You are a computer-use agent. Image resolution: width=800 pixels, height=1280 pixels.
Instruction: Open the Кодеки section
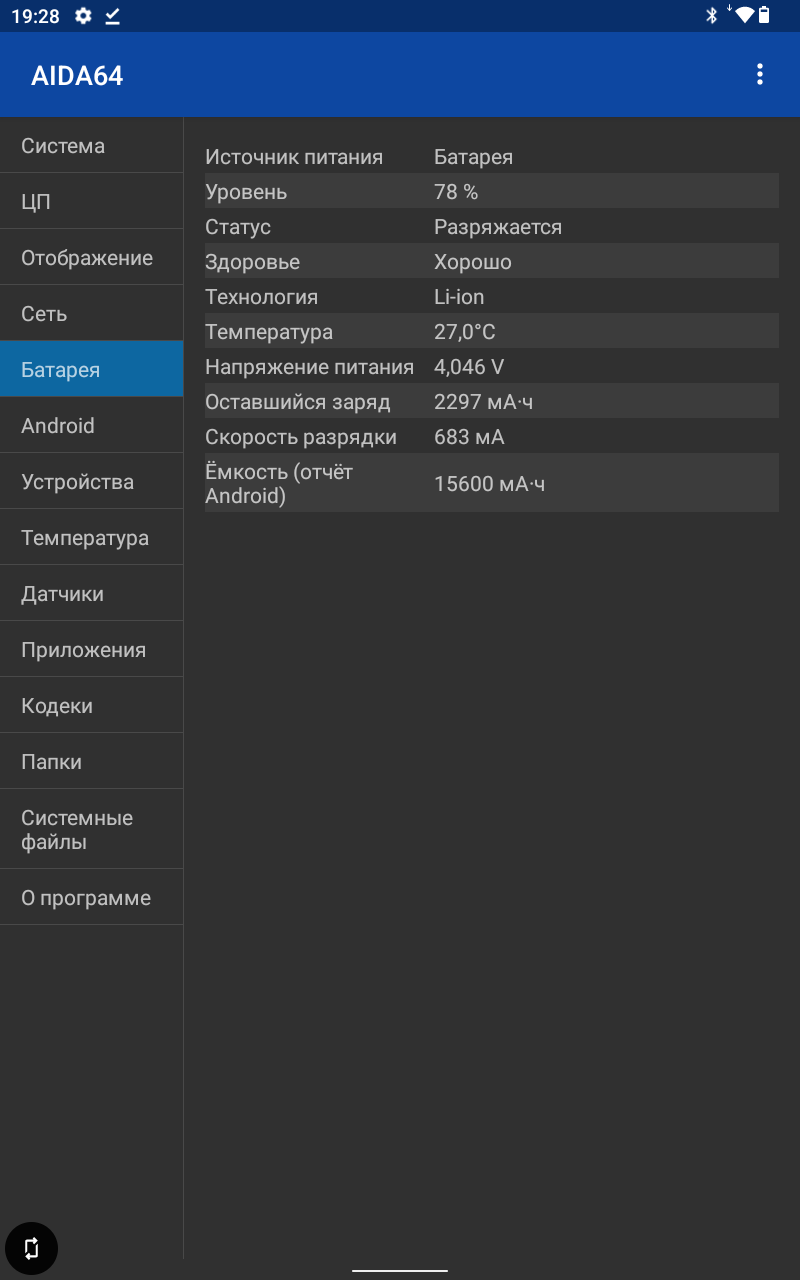click(x=91, y=706)
